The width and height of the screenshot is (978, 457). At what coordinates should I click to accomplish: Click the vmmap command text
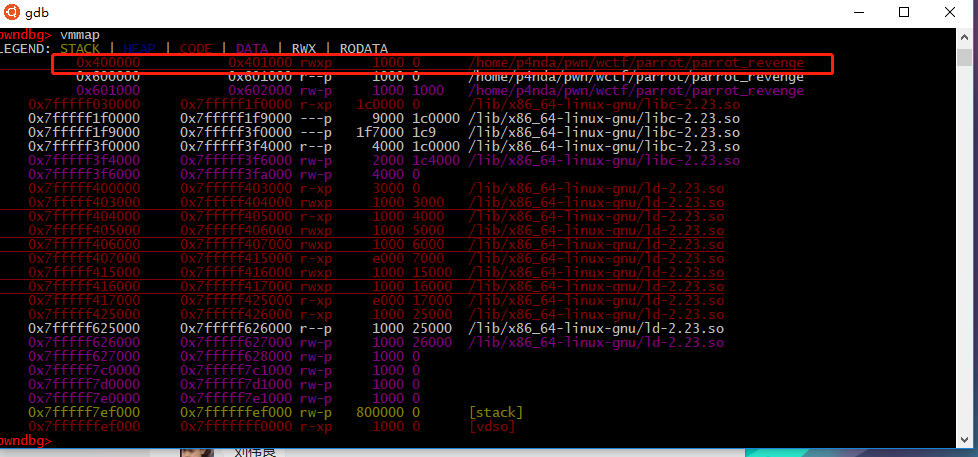click(79, 34)
